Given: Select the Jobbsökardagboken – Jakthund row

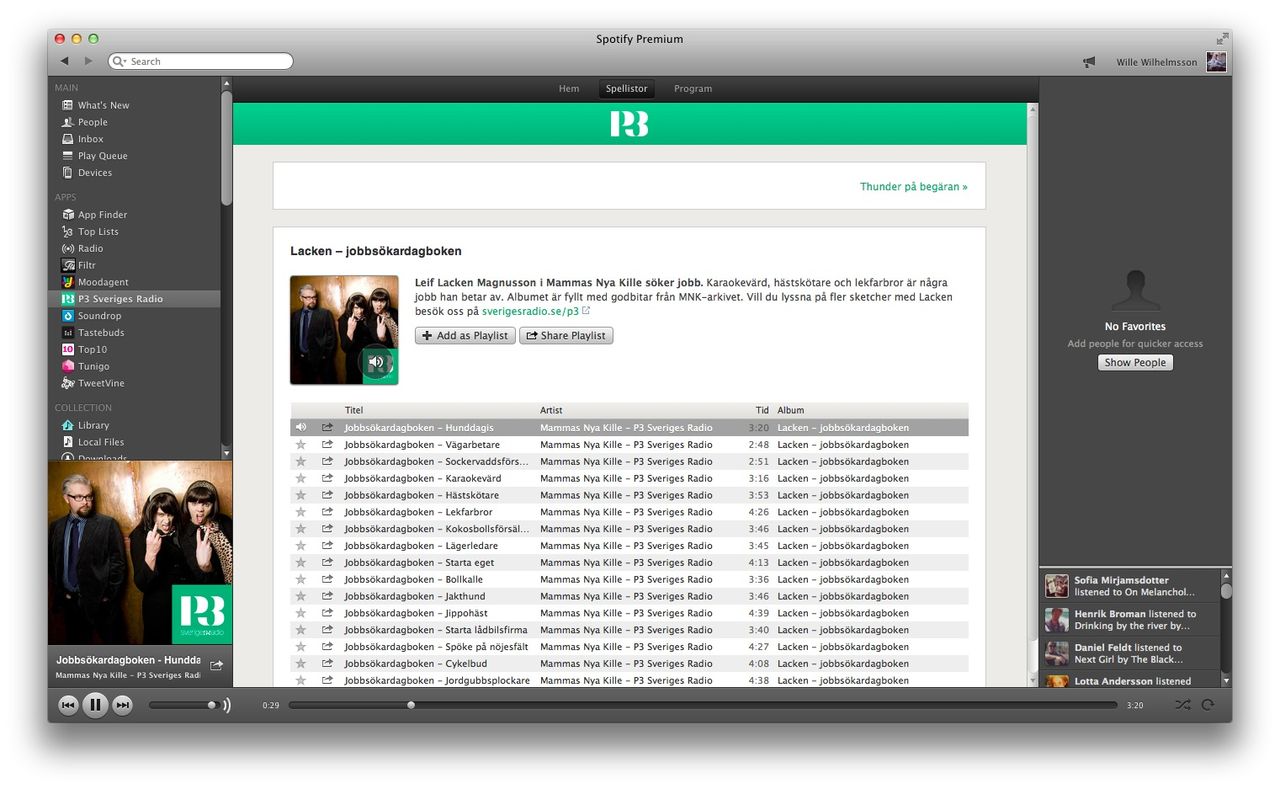Looking at the screenshot, I should click(629, 597).
